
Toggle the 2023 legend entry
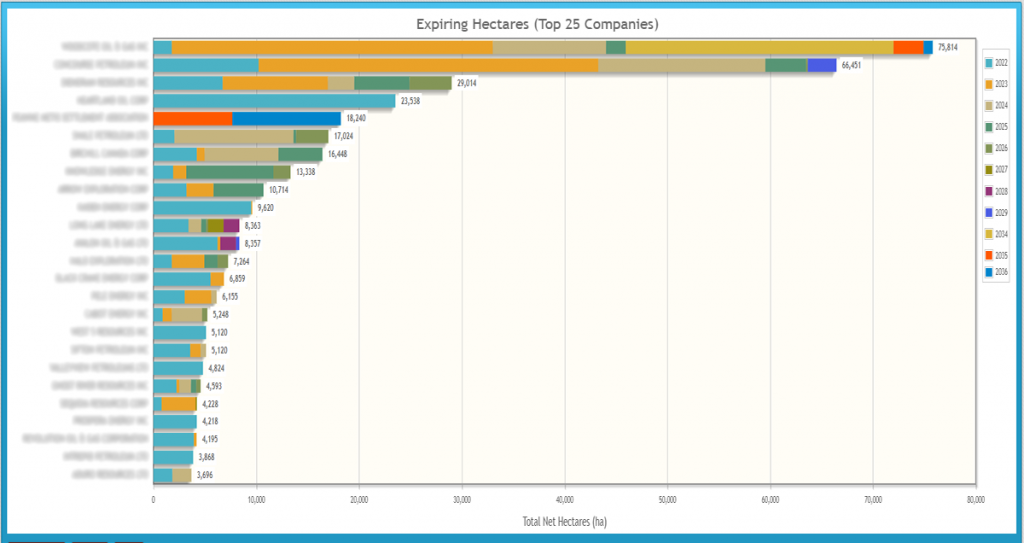coord(997,84)
